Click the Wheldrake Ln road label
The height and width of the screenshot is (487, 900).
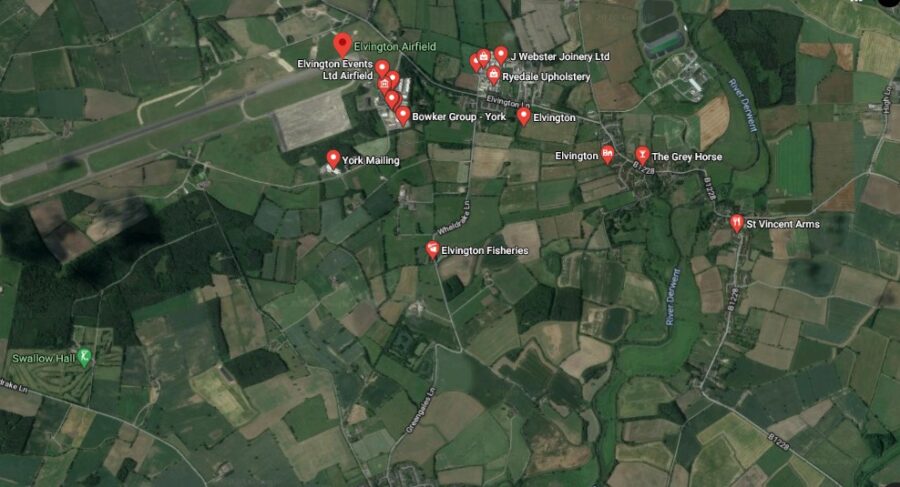click(x=453, y=222)
